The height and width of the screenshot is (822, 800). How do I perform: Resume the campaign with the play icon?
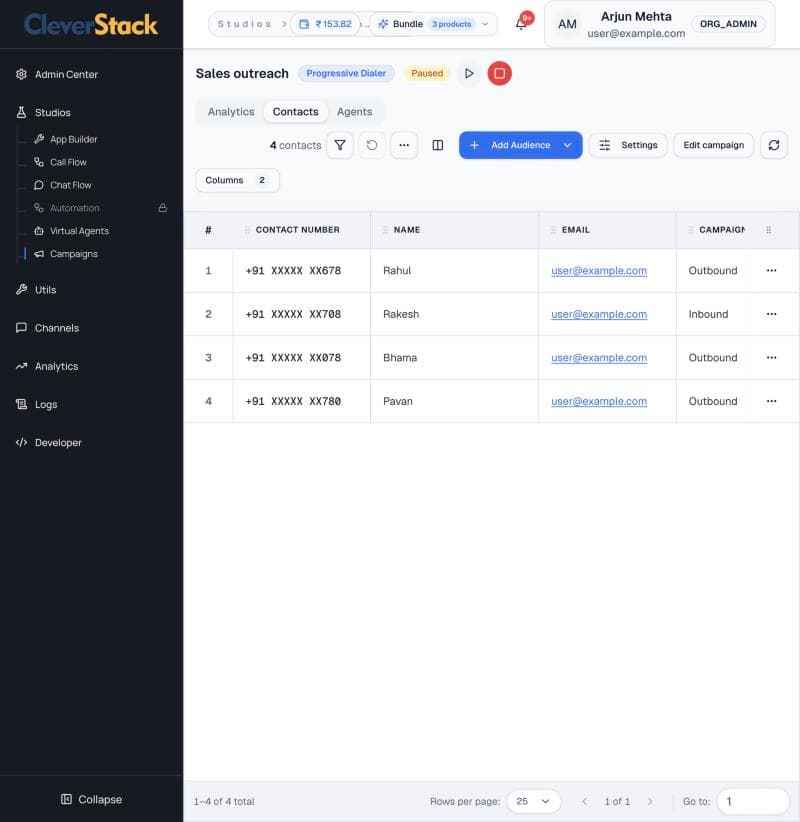[x=469, y=73]
